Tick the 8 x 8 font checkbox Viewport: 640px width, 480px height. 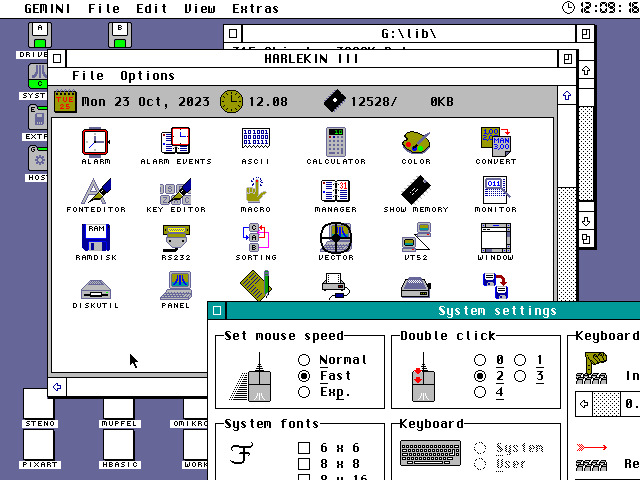(x=304, y=464)
